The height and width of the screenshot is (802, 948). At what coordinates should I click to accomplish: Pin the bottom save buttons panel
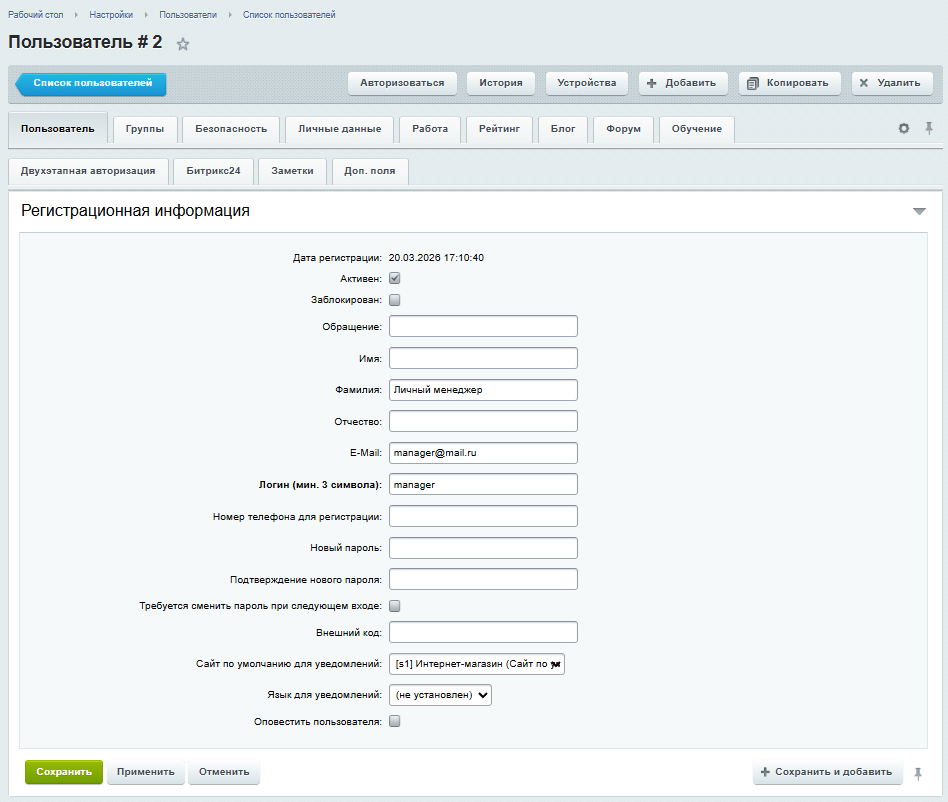[918, 774]
